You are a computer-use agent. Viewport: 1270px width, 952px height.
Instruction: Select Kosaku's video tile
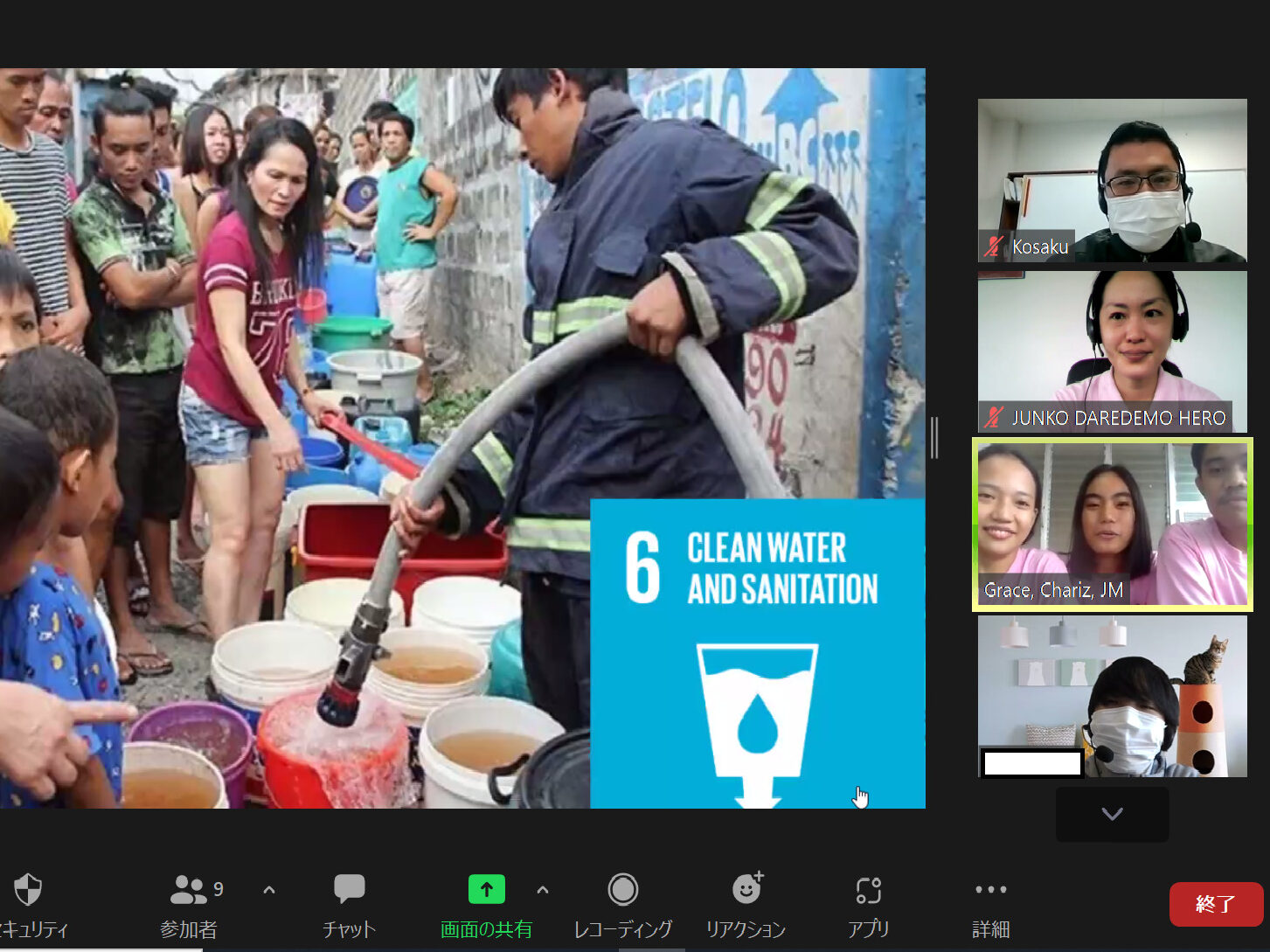[x=1113, y=180]
